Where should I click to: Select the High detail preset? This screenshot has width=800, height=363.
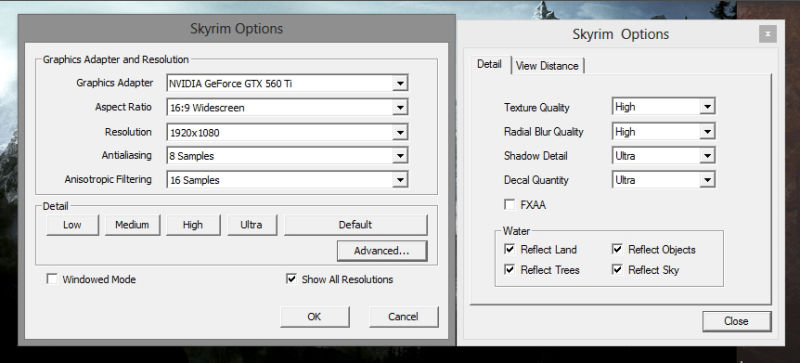click(193, 225)
